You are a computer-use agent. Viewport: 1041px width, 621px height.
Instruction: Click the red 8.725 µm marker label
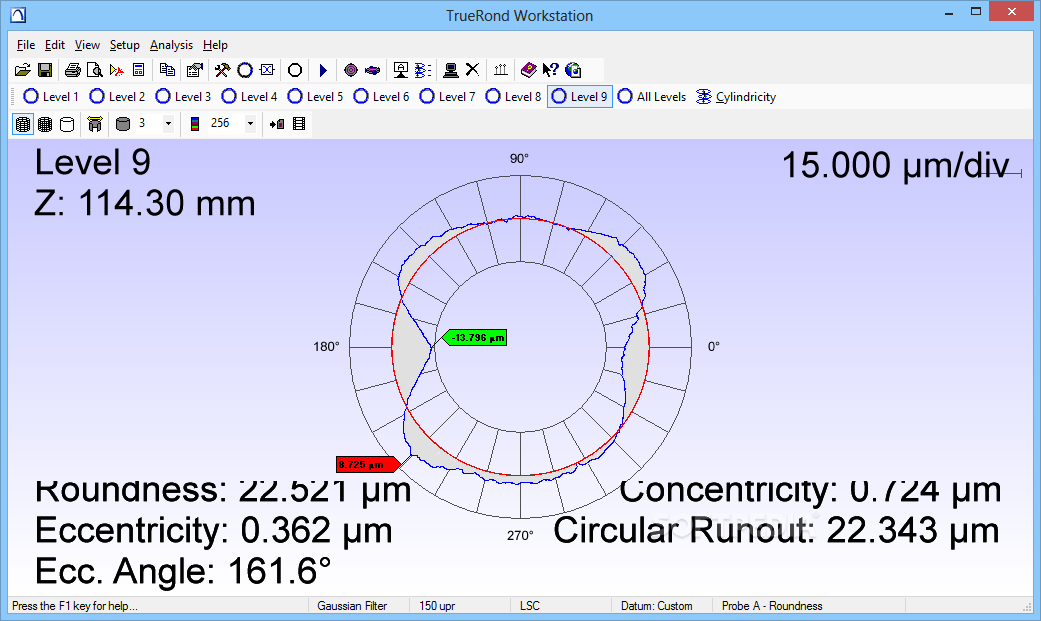tap(368, 464)
